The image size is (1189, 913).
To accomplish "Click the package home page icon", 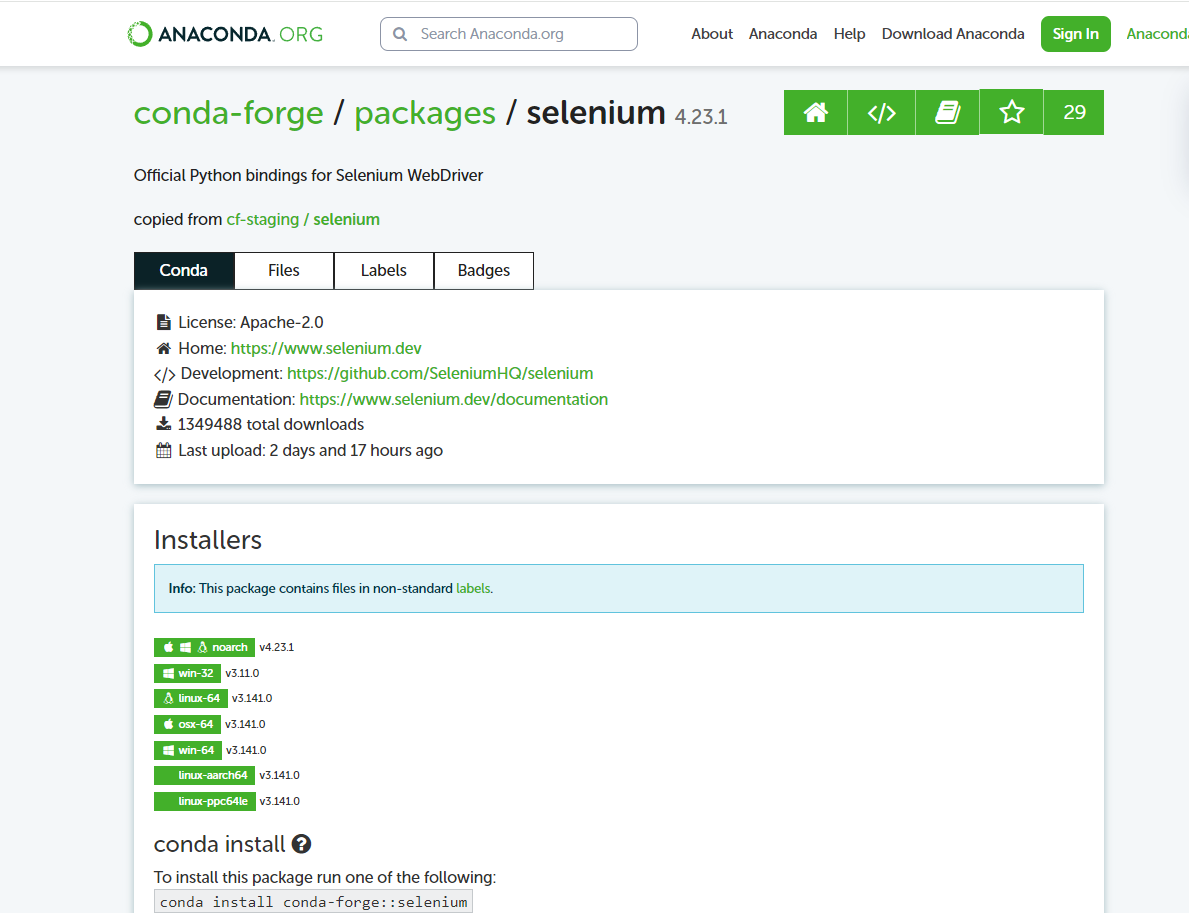I will [815, 112].
